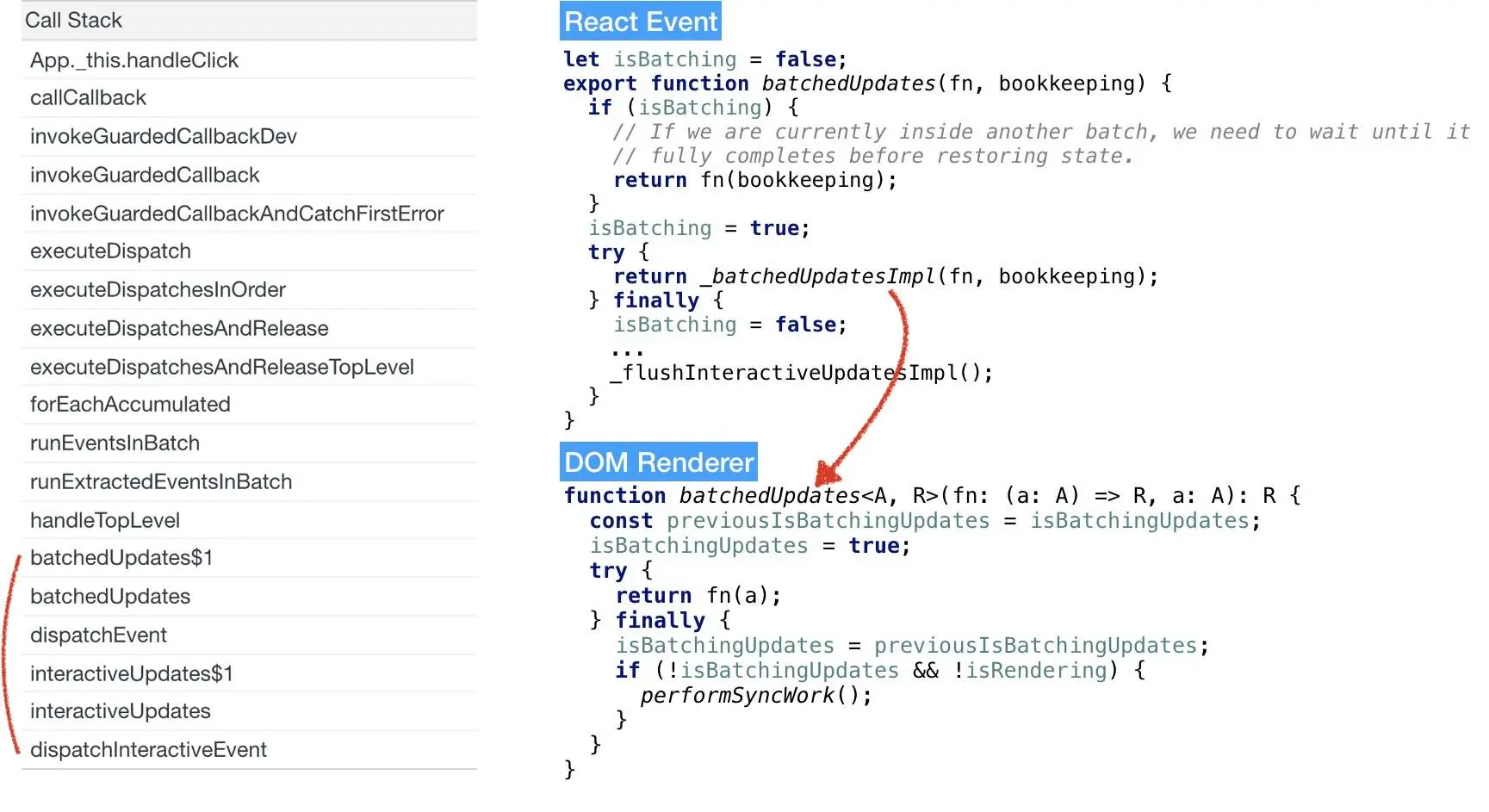The height and width of the screenshot is (812, 1489).
Task: Click the Call Stack panel header
Action: pos(249,20)
